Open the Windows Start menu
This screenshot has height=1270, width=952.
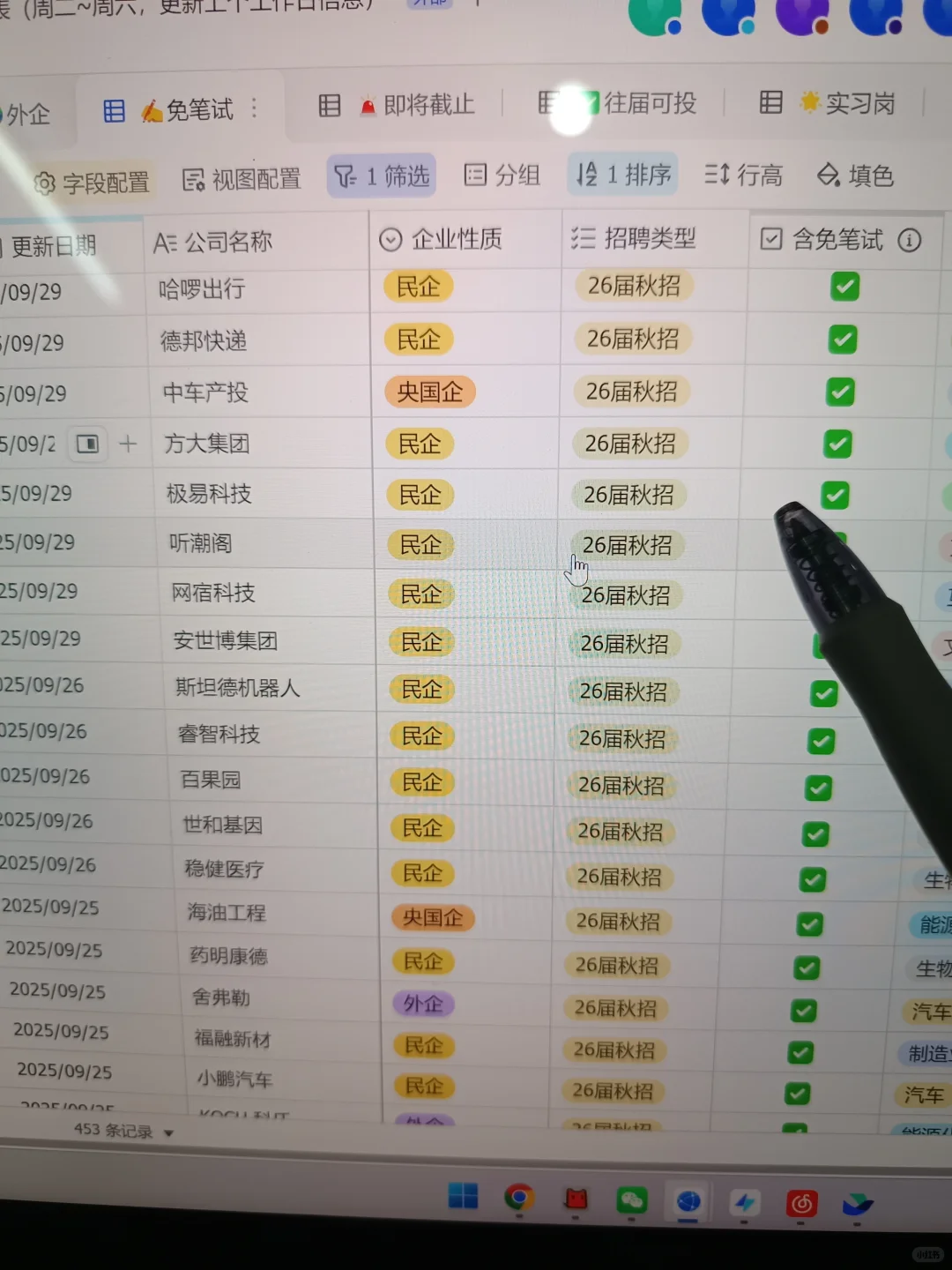(463, 1196)
